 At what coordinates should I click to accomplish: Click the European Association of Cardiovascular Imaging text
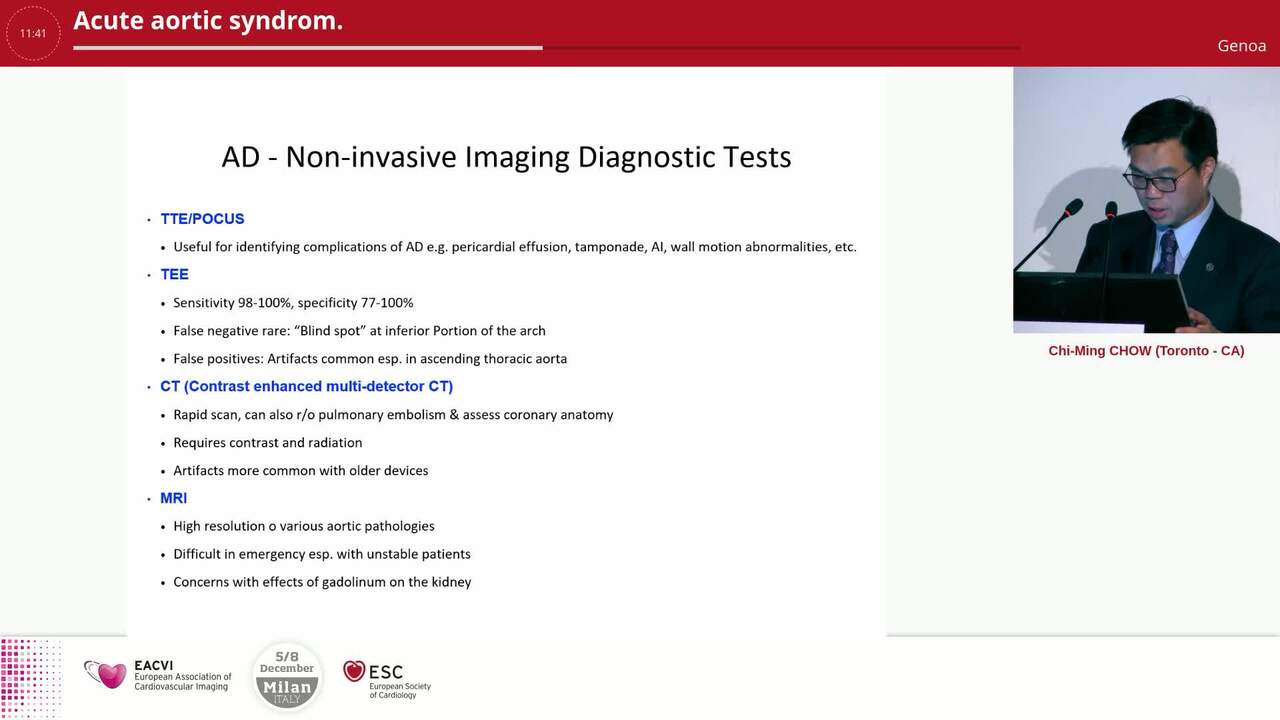[x=182, y=681]
